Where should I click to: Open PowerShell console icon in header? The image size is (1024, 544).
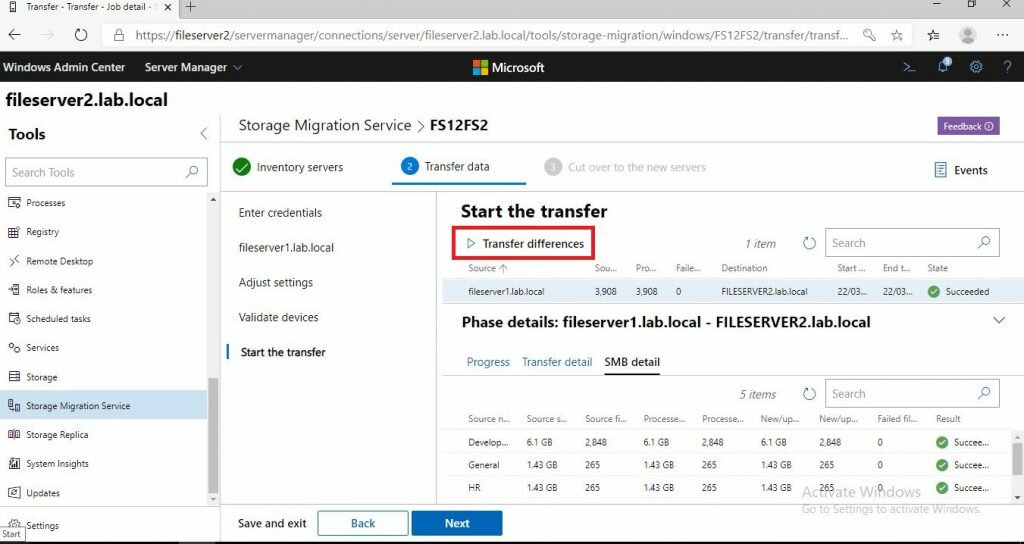point(909,67)
